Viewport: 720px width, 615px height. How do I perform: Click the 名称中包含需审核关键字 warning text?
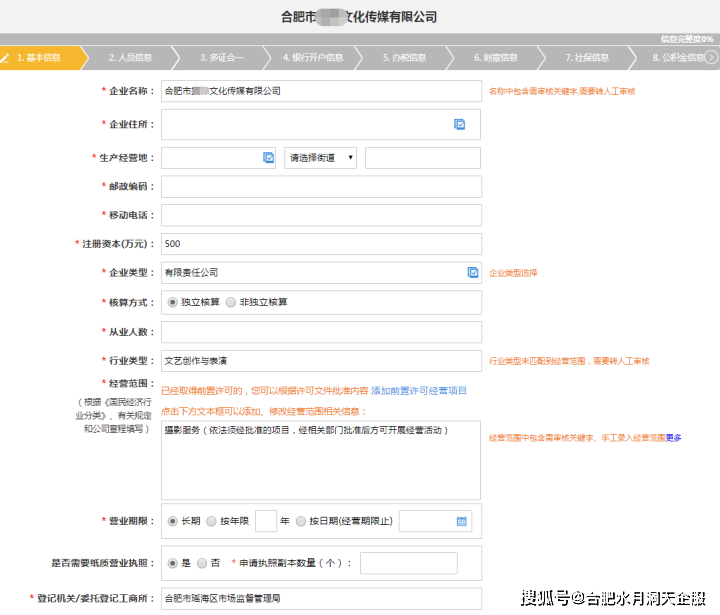click(562, 91)
